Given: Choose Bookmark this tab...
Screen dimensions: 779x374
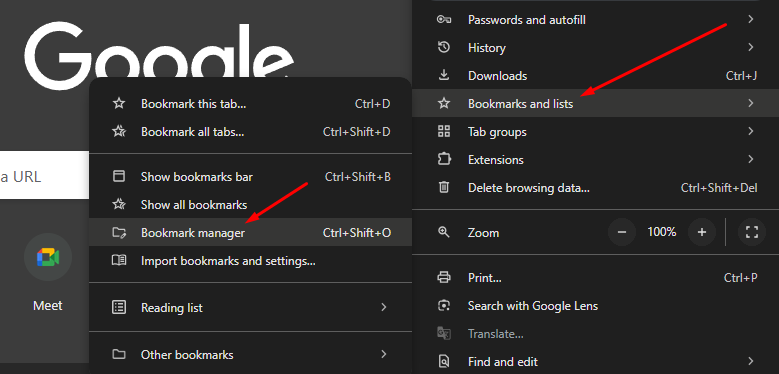Looking at the screenshot, I should pyautogui.click(x=250, y=104).
